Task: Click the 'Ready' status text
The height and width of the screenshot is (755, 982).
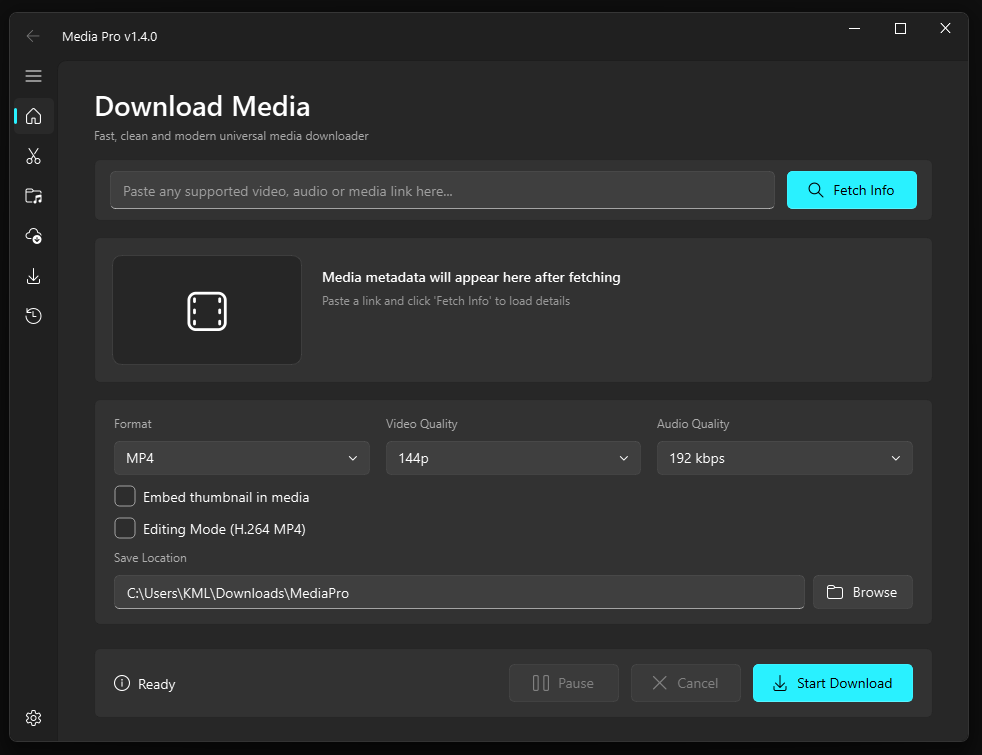Action: click(157, 684)
